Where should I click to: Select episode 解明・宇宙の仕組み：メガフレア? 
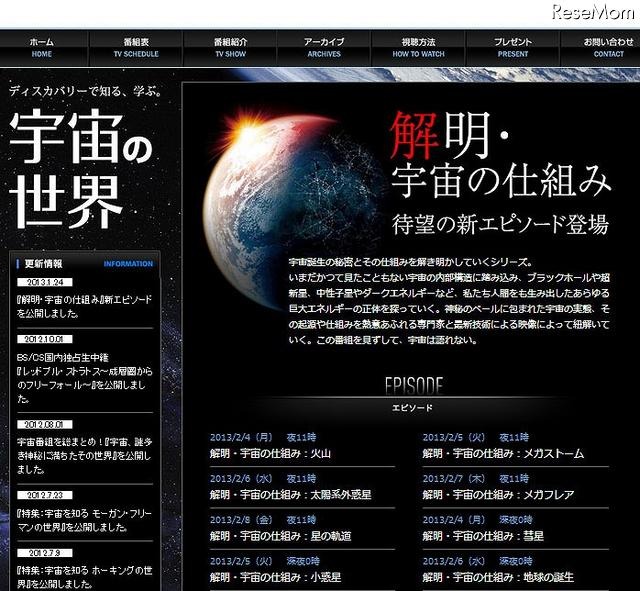click(x=498, y=495)
